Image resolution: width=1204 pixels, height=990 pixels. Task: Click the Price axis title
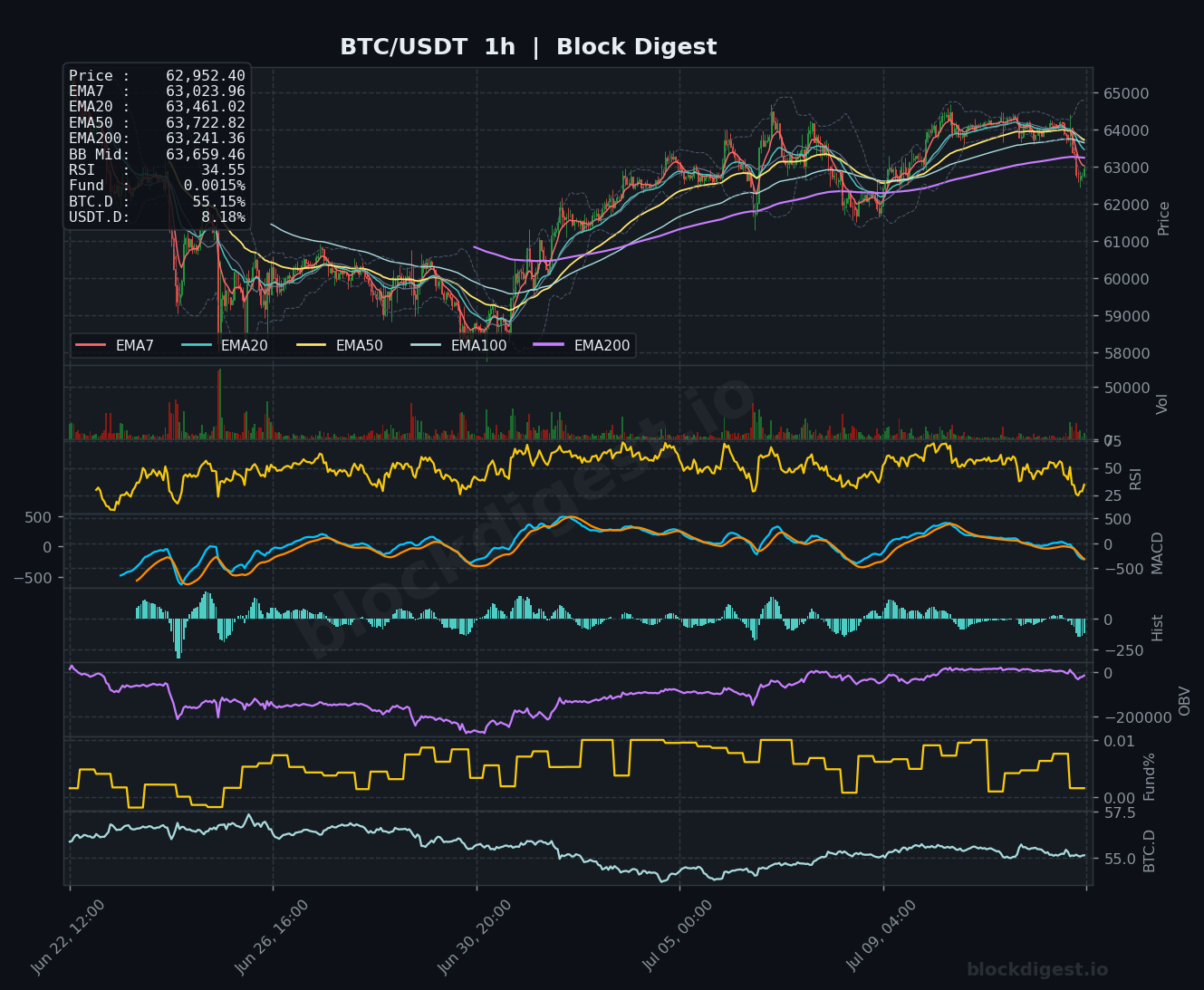[1164, 218]
